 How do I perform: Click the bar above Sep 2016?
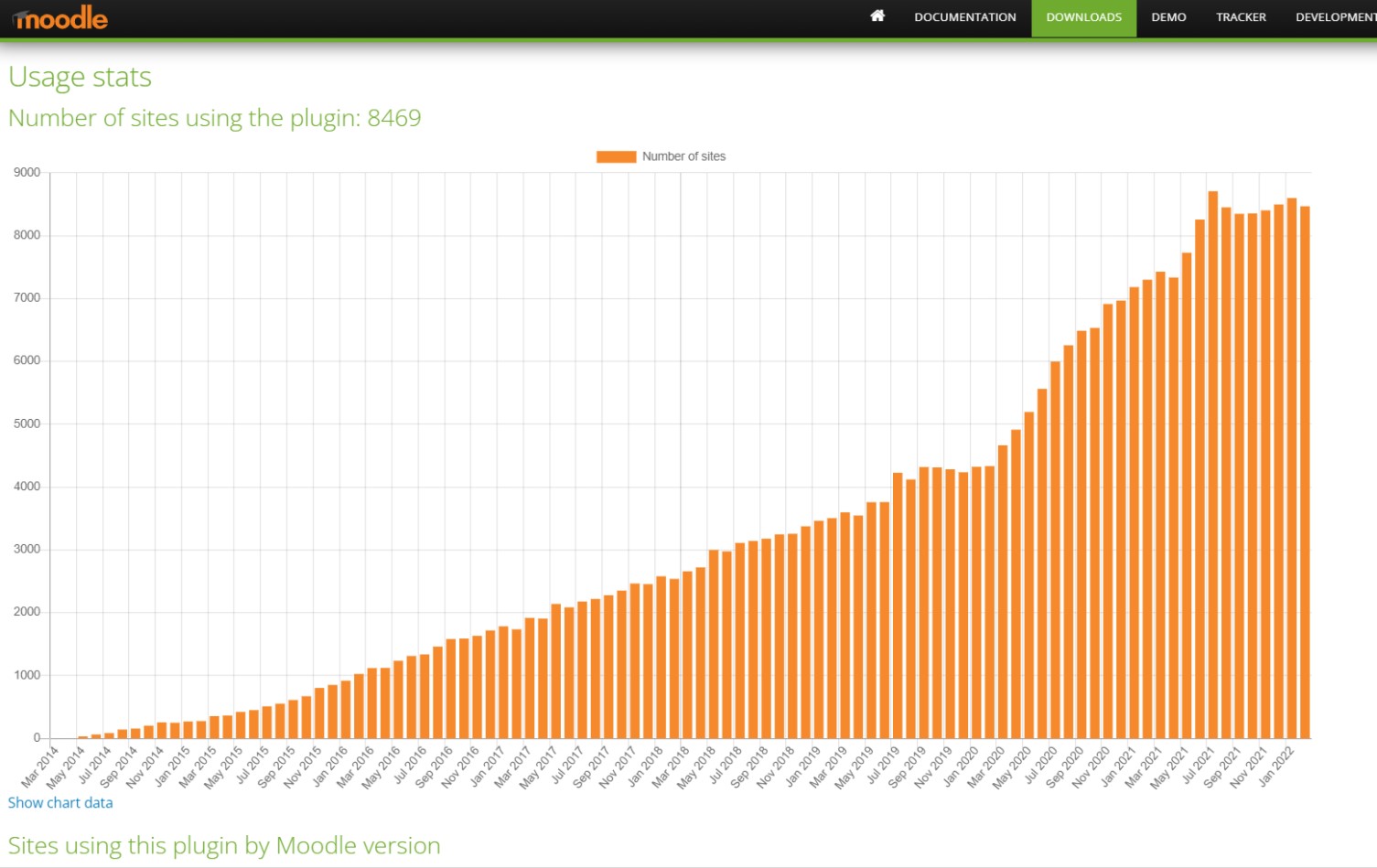pyautogui.click(x=450, y=688)
